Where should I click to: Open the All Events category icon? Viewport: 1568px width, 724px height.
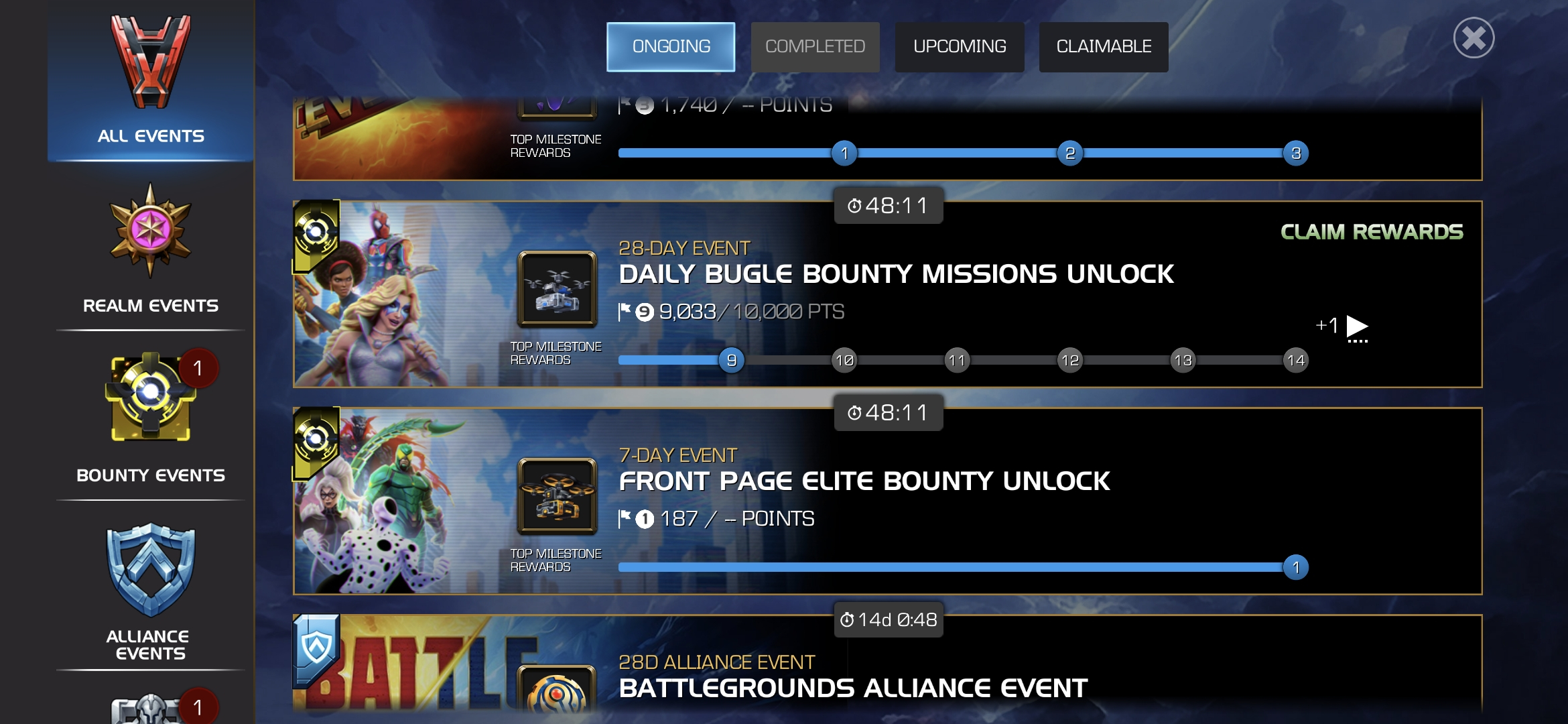tap(151, 62)
